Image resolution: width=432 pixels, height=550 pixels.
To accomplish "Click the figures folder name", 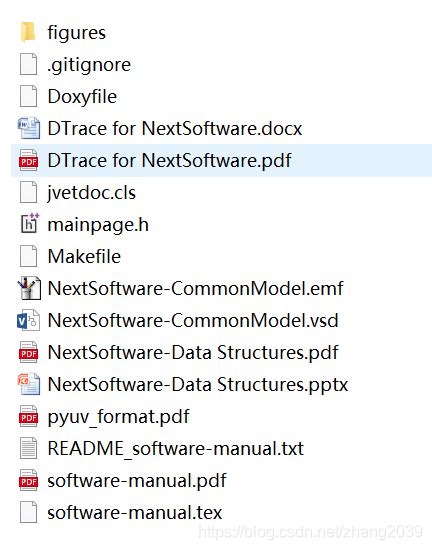I will coord(76,33).
